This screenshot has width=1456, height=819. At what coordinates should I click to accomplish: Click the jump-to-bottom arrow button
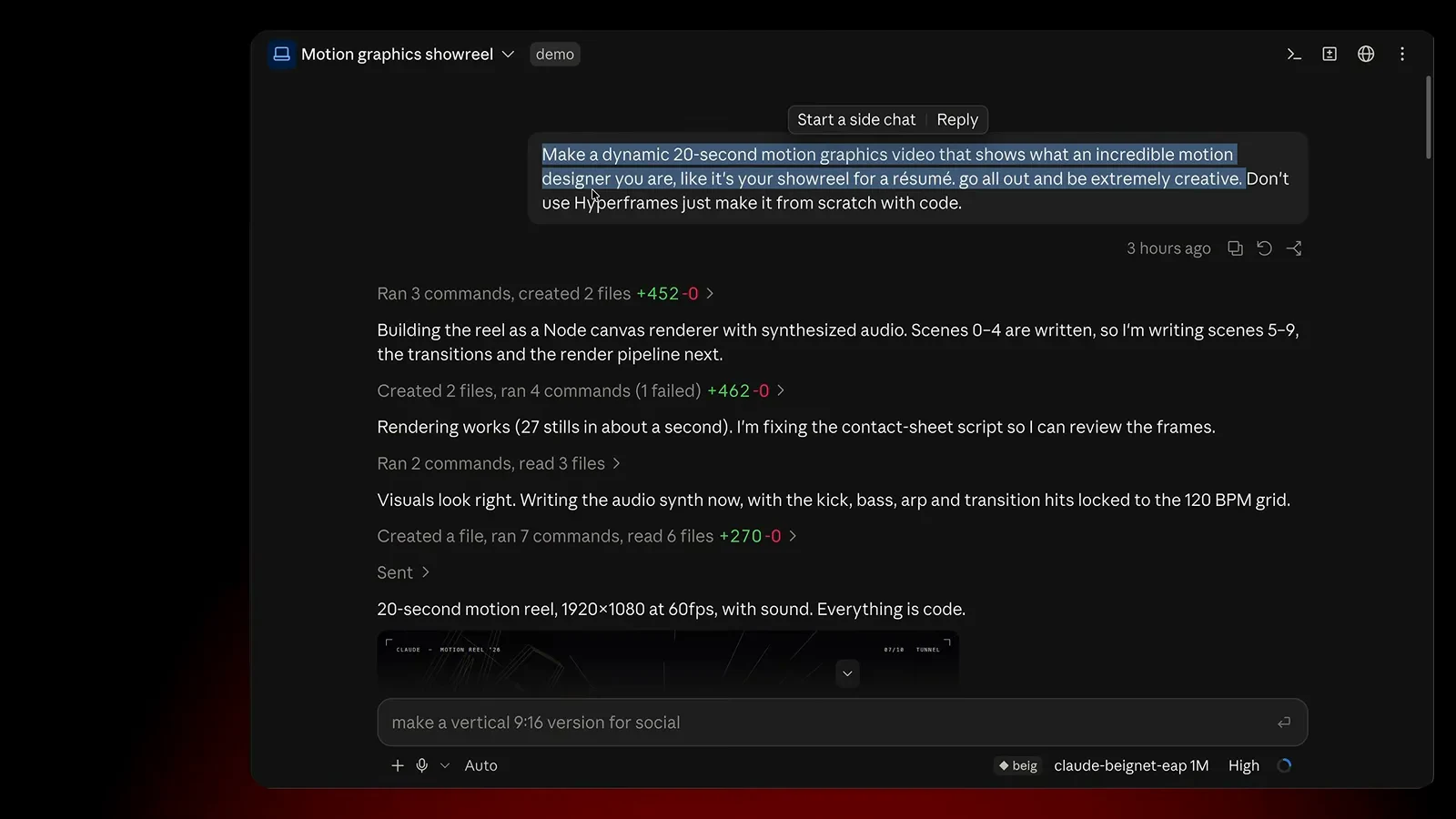(x=847, y=673)
